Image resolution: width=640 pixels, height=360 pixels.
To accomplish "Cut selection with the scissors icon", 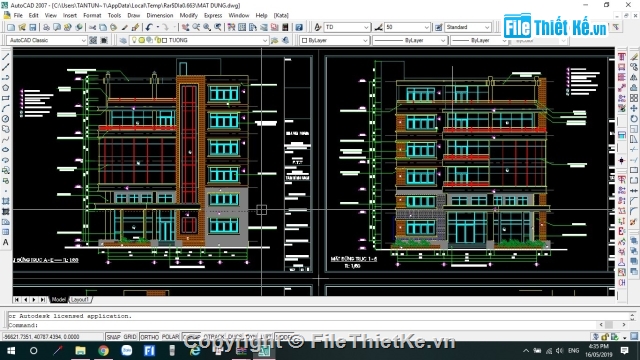I will point(92,27).
